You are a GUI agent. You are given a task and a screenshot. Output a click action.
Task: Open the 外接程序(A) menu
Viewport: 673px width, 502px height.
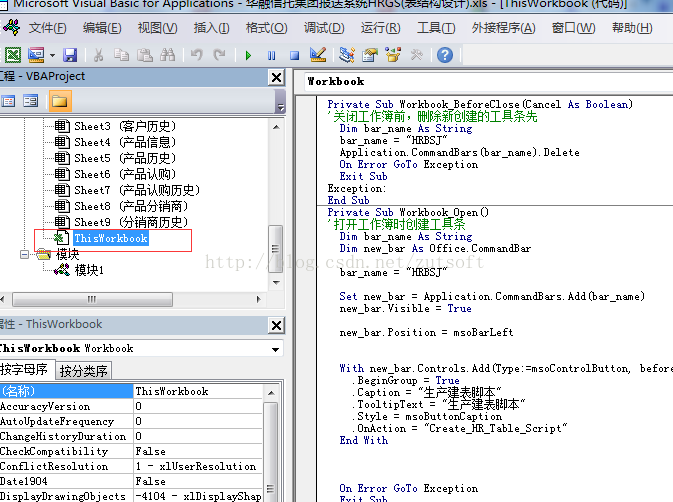503,28
